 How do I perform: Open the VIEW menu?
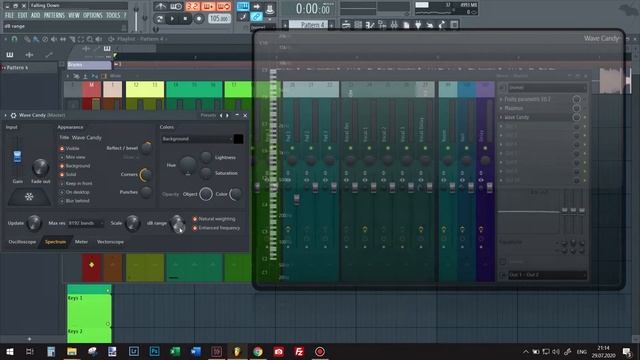[x=74, y=16]
